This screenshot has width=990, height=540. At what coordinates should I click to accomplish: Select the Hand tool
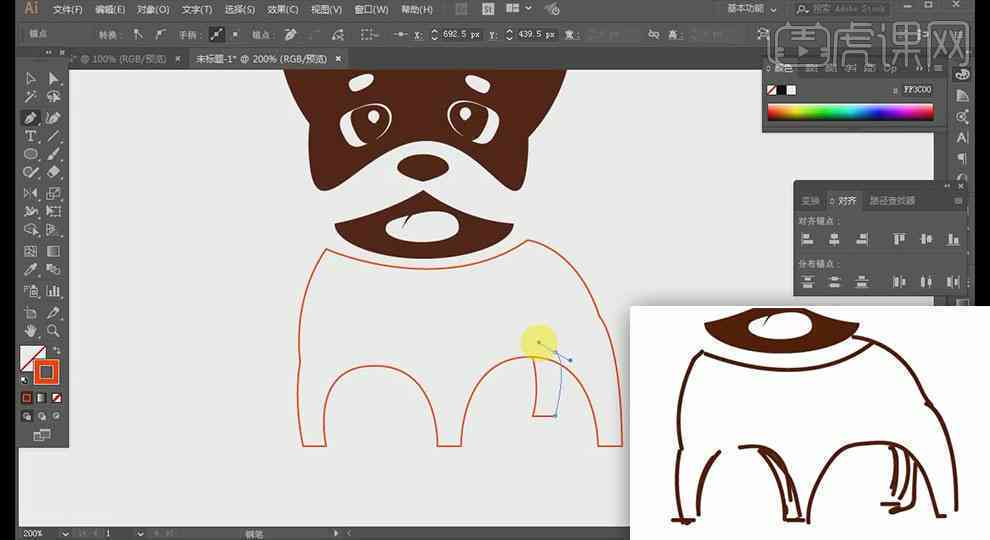[x=30, y=331]
